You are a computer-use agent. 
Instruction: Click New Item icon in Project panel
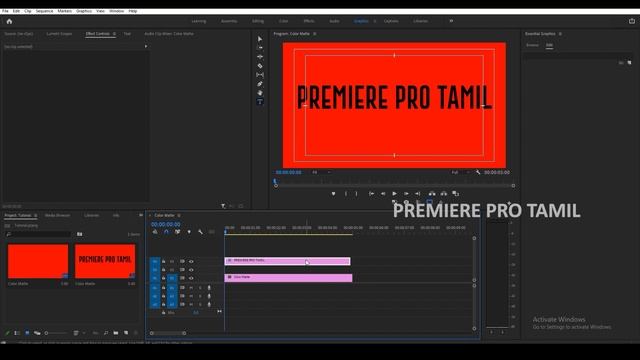click(126, 333)
